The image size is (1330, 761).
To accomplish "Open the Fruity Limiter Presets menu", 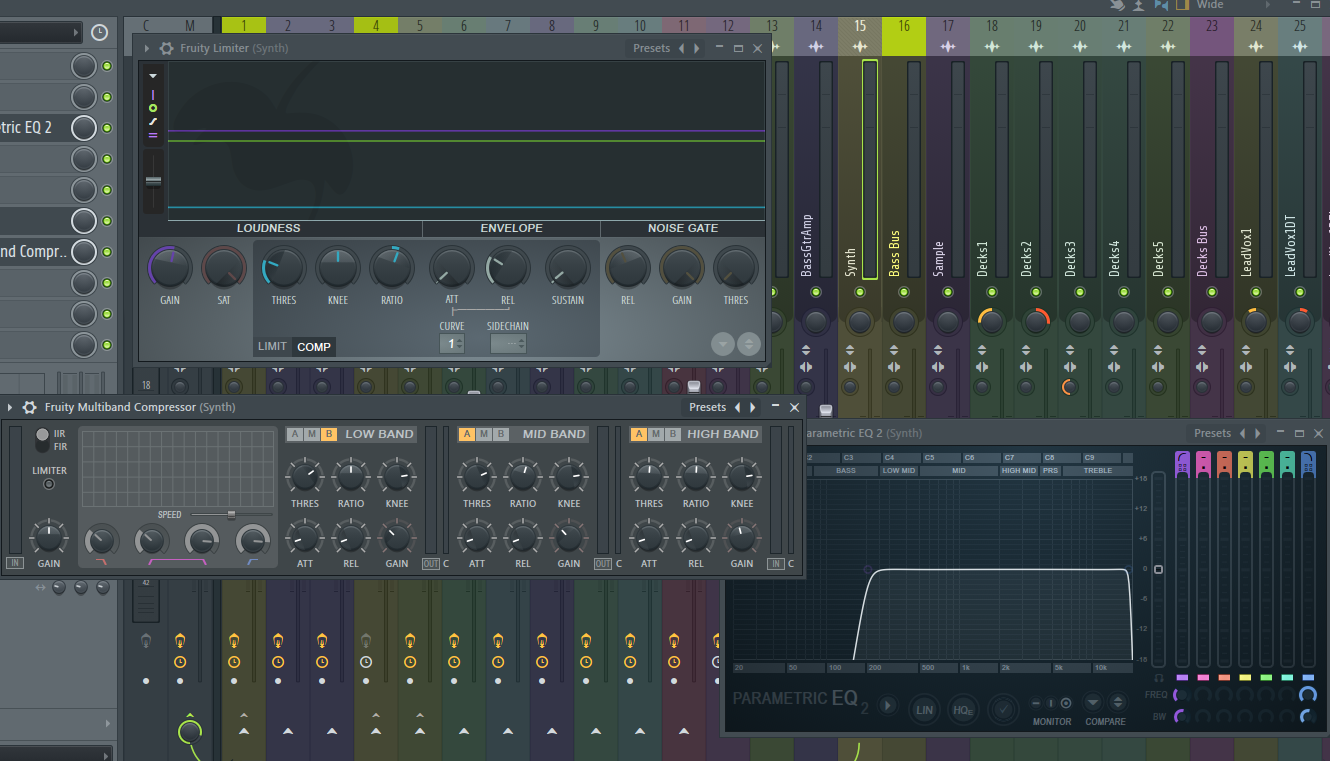I will (651, 48).
